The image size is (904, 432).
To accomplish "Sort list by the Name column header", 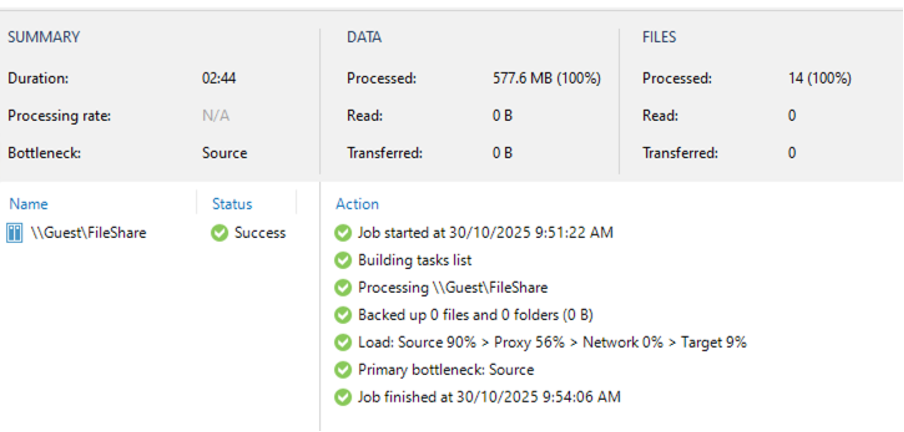I will [28, 204].
